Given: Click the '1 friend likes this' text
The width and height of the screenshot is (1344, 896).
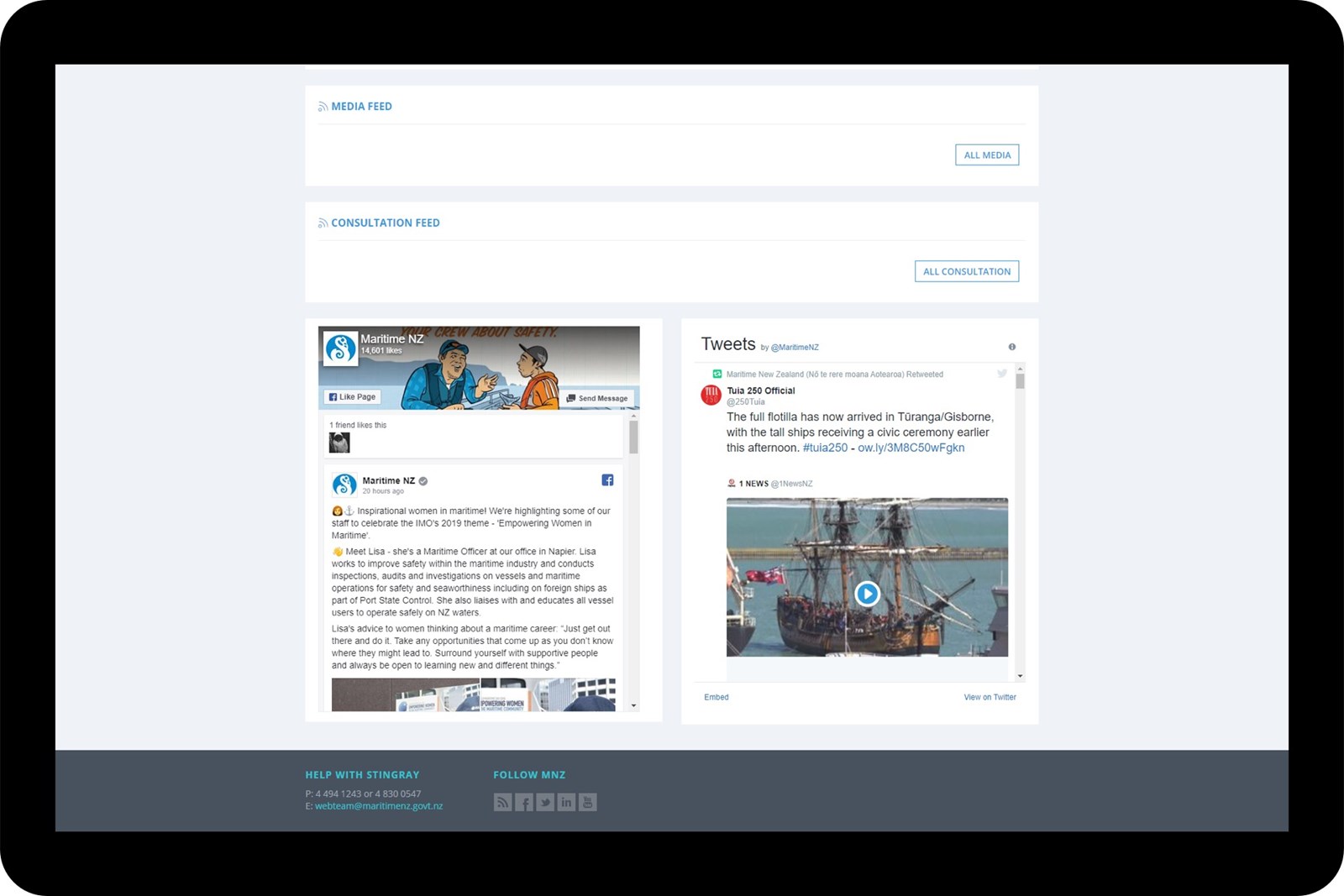Looking at the screenshot, I should click(x=358, y=426).
